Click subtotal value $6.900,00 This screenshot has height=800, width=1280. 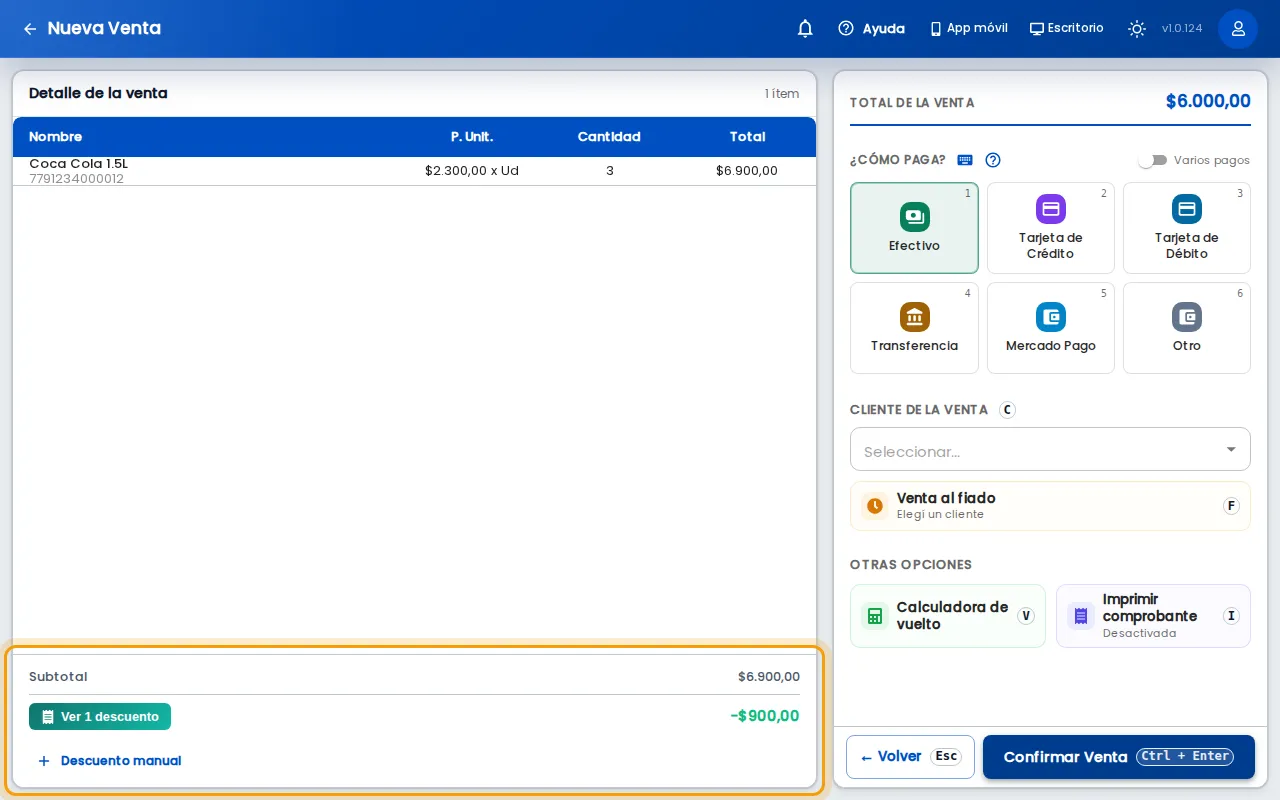pyautogui.click(x=769, y=677)
